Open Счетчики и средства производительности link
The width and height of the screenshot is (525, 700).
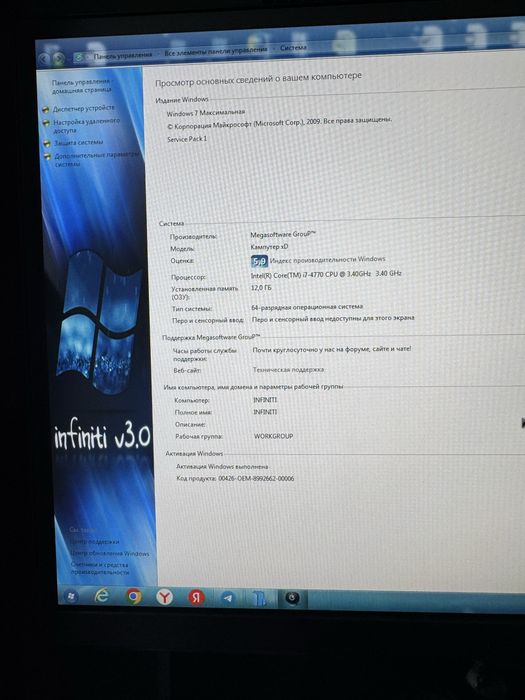[100, 568]
